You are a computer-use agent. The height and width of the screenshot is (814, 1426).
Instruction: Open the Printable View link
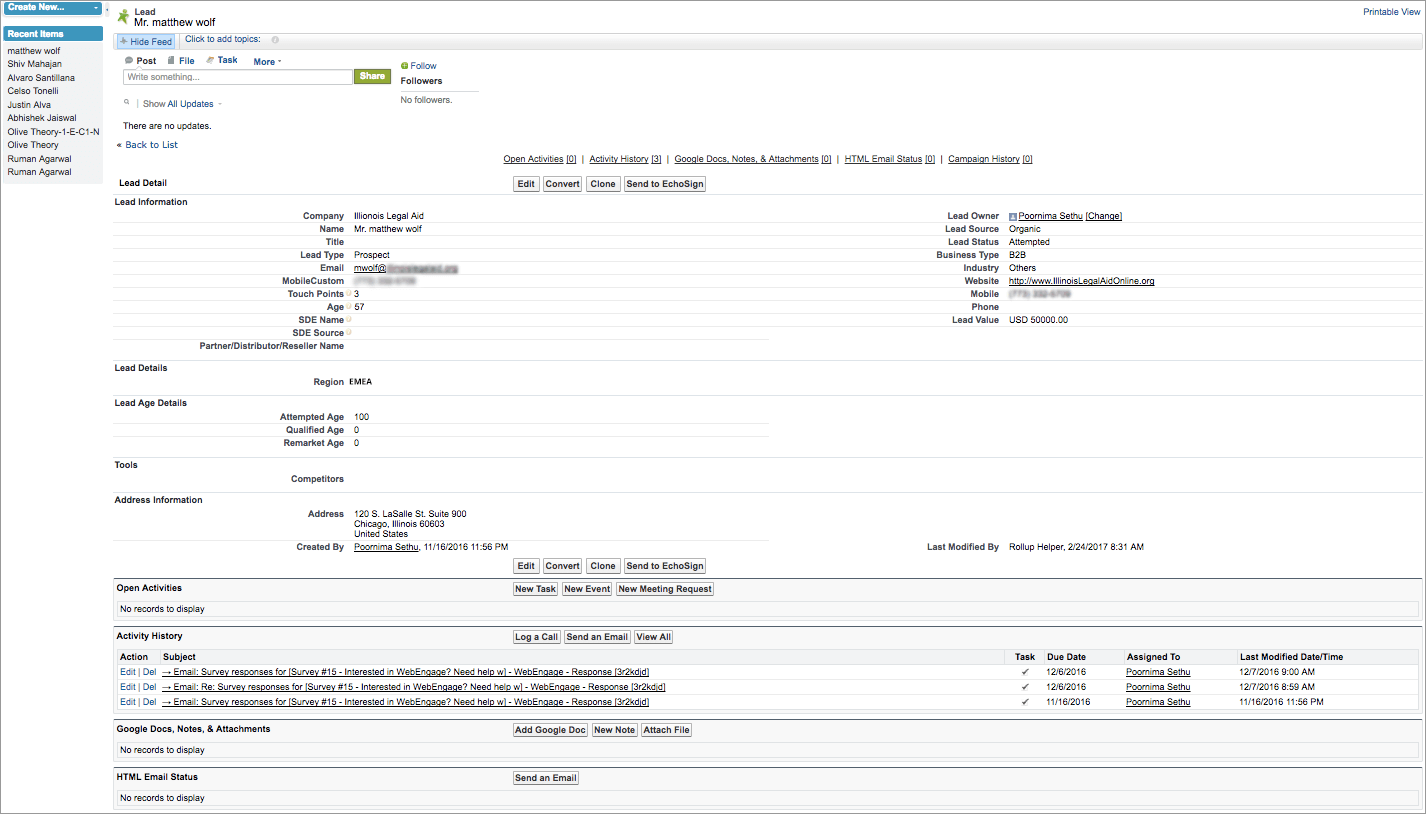(x=1391, y=12)
